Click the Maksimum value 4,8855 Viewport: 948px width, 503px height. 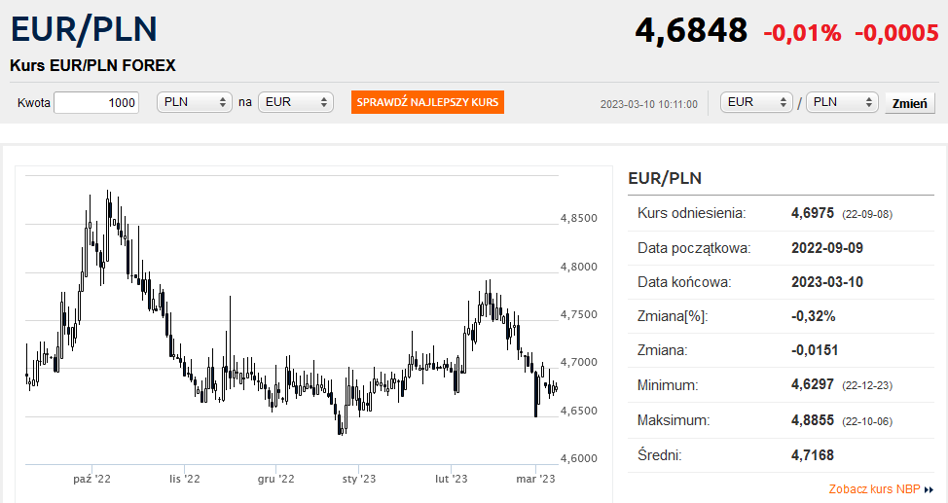pyautogui.click(x=813, y=420)
